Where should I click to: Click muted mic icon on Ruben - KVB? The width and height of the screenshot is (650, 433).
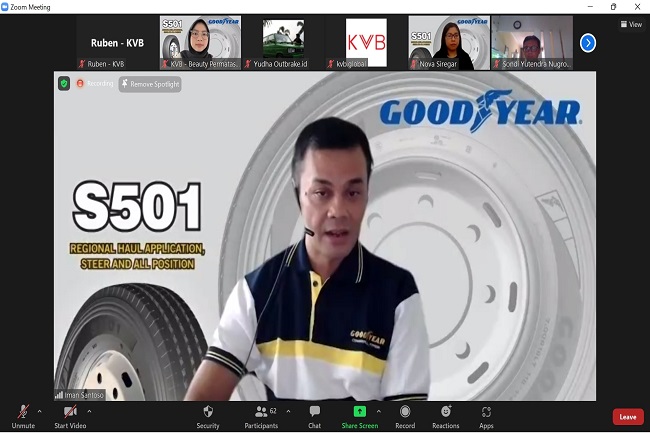click(82, 64)
